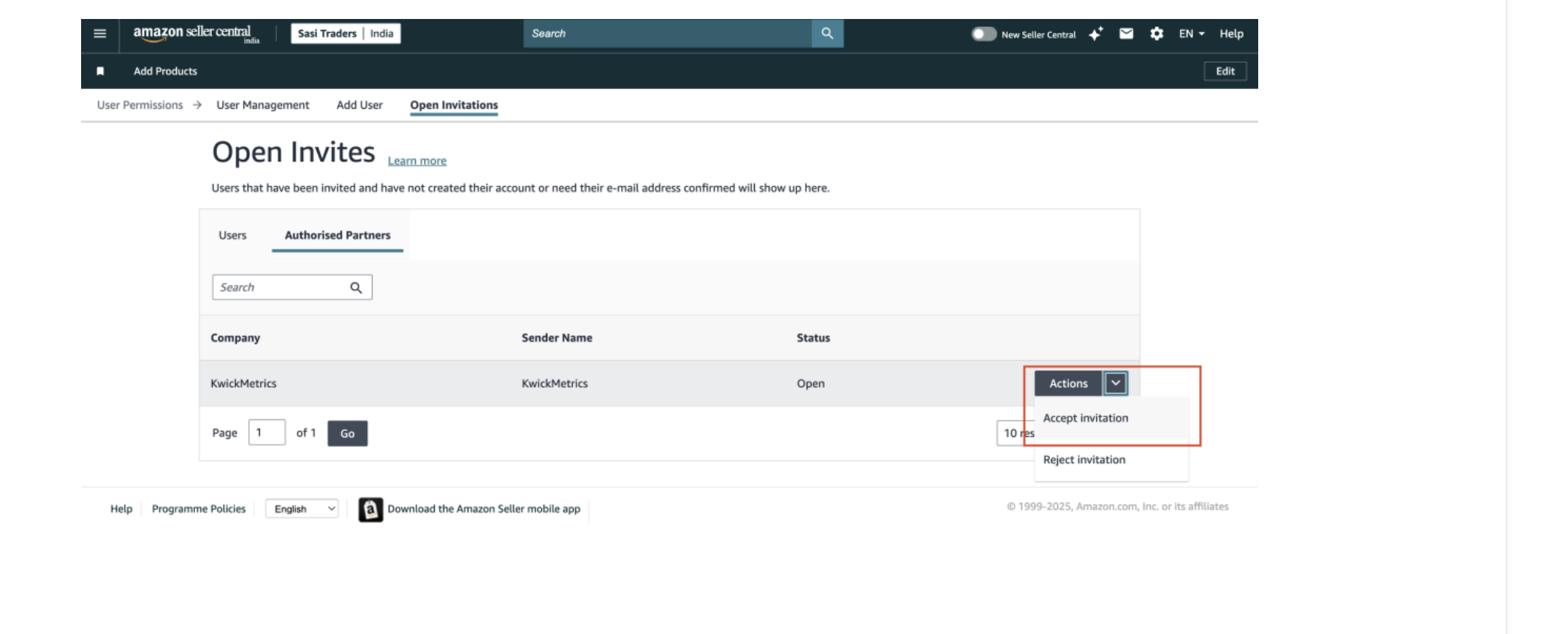Open the Programme Policies footer link
Viewport: 1568px width, 634px height.
[199, 508]
